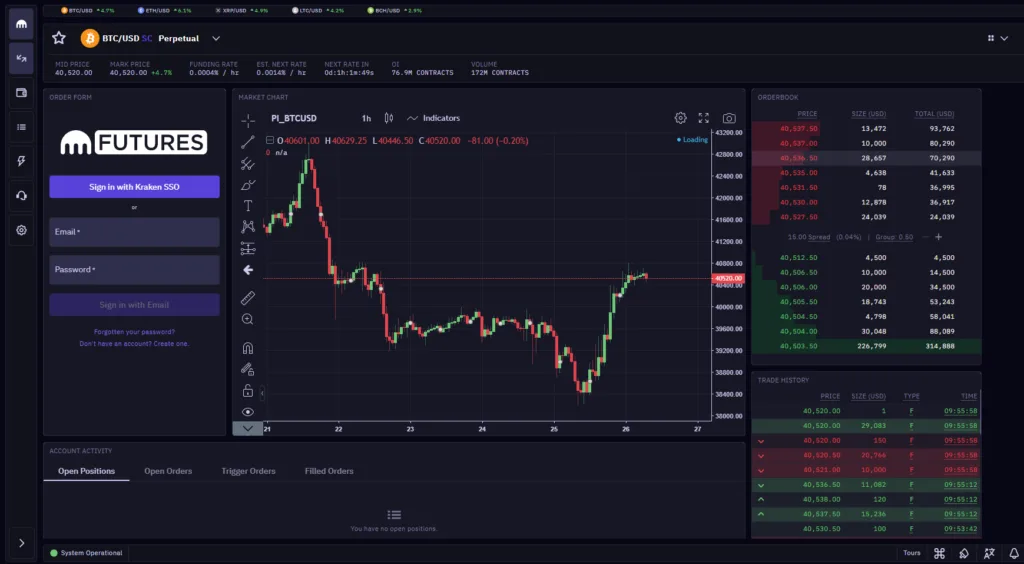1024x564 pixels.
Task: Collapse the OHLC legend minus box
Action: point(270,140)
